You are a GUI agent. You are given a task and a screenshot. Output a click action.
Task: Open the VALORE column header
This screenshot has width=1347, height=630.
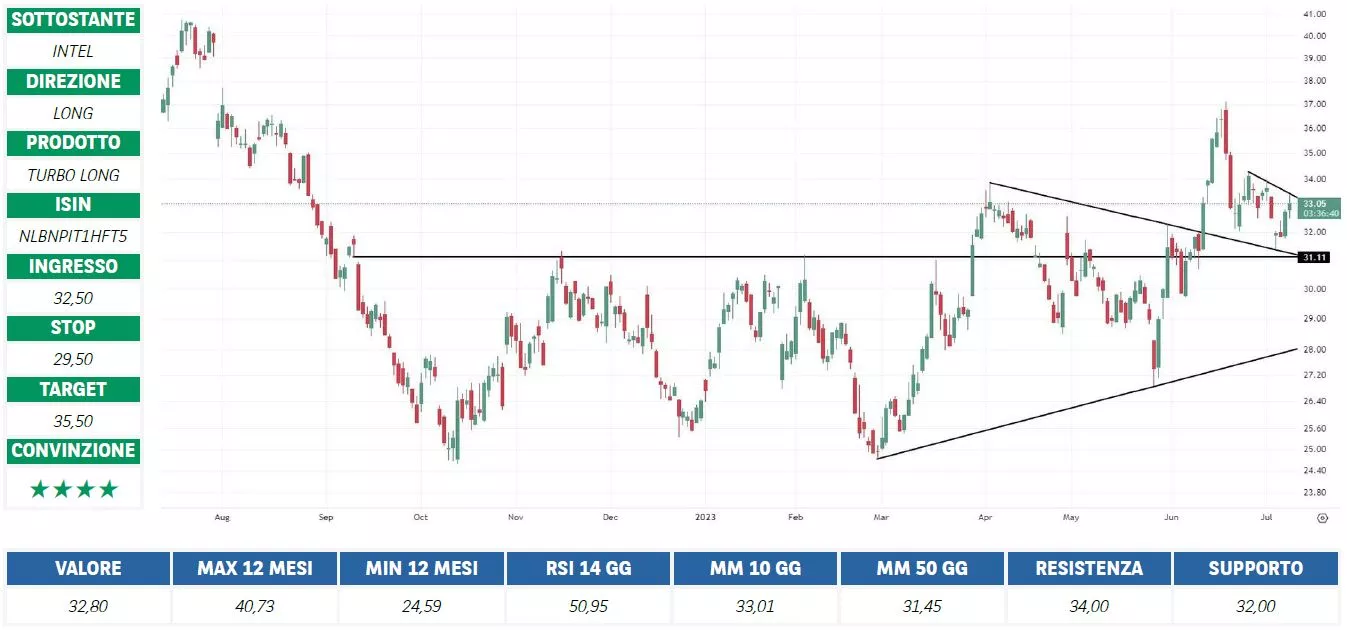pyautogui.click(x=87, y=568)
